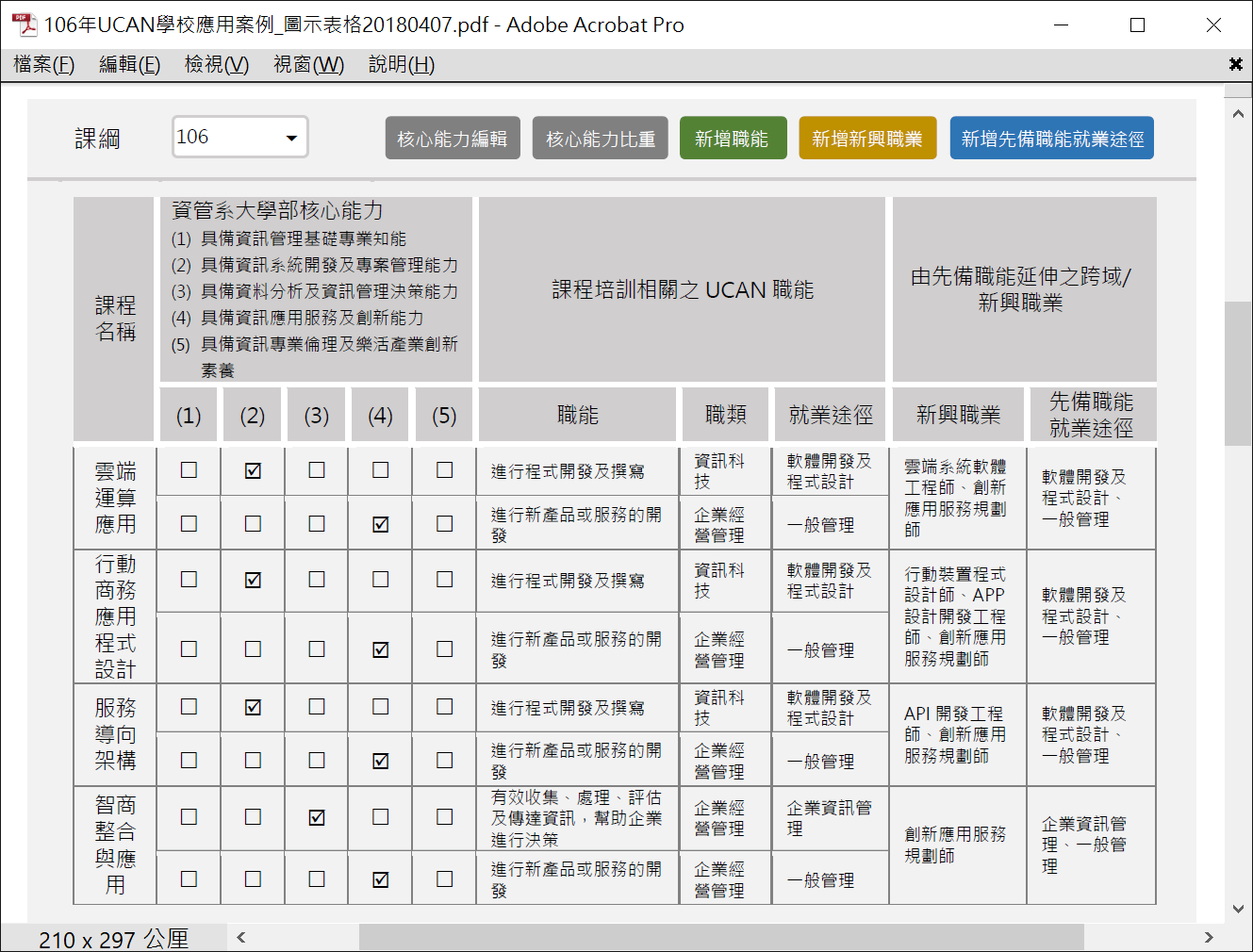Click the 核心能力編輯 button
Image resolution: width=1253 pixels, height=952 pixels.
pyautogui.click(x=453, y=139)
